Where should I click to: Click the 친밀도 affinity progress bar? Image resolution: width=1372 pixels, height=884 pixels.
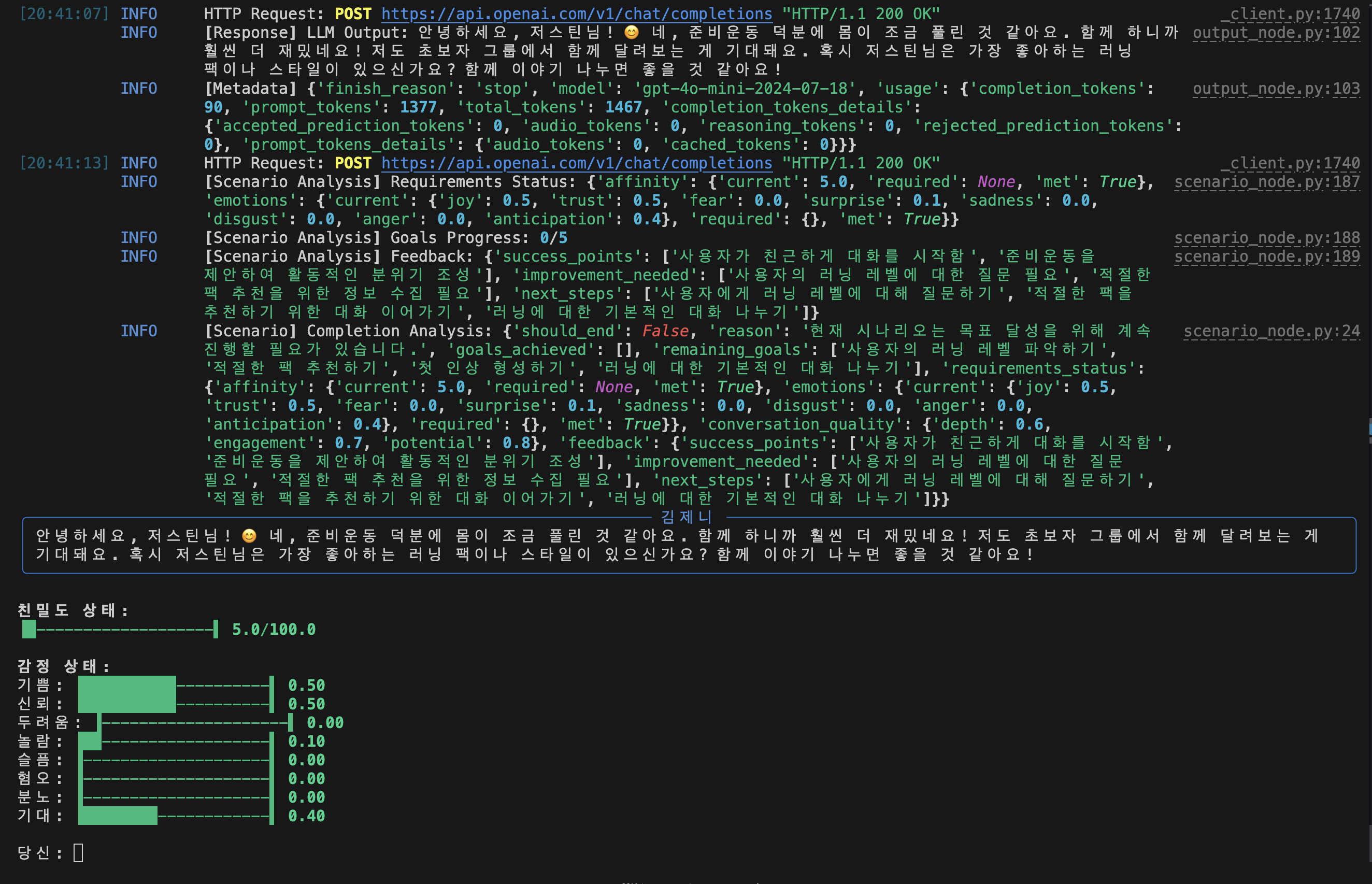[120, 629]
